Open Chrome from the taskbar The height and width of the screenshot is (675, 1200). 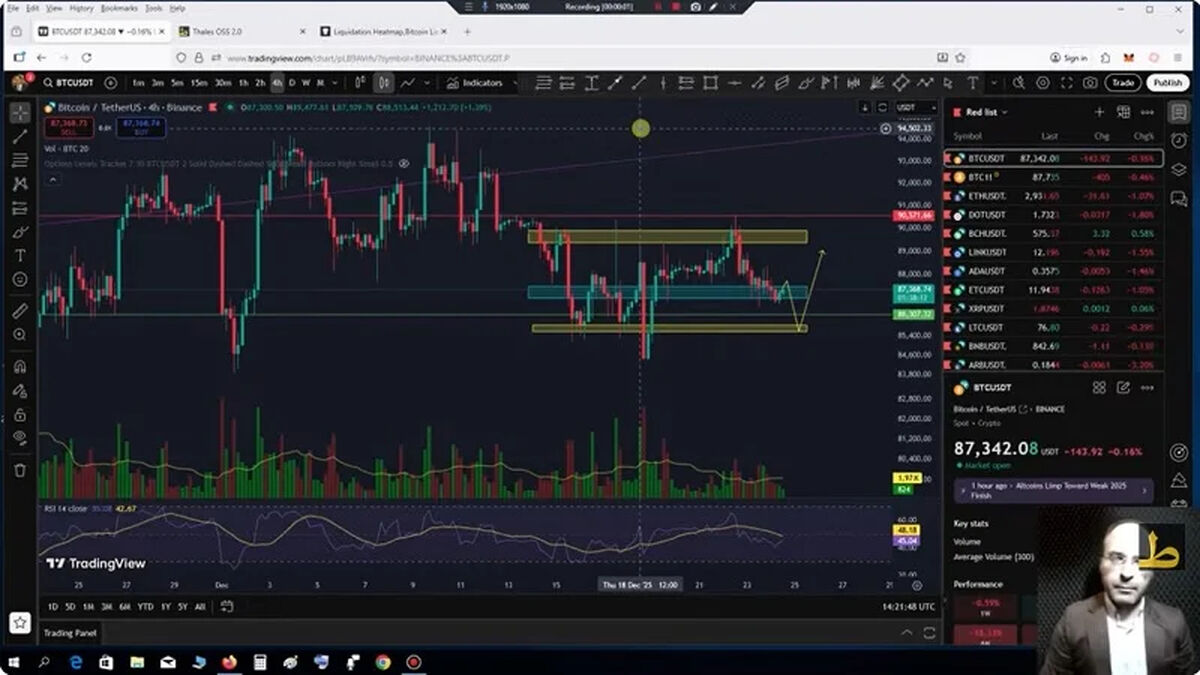383,662
